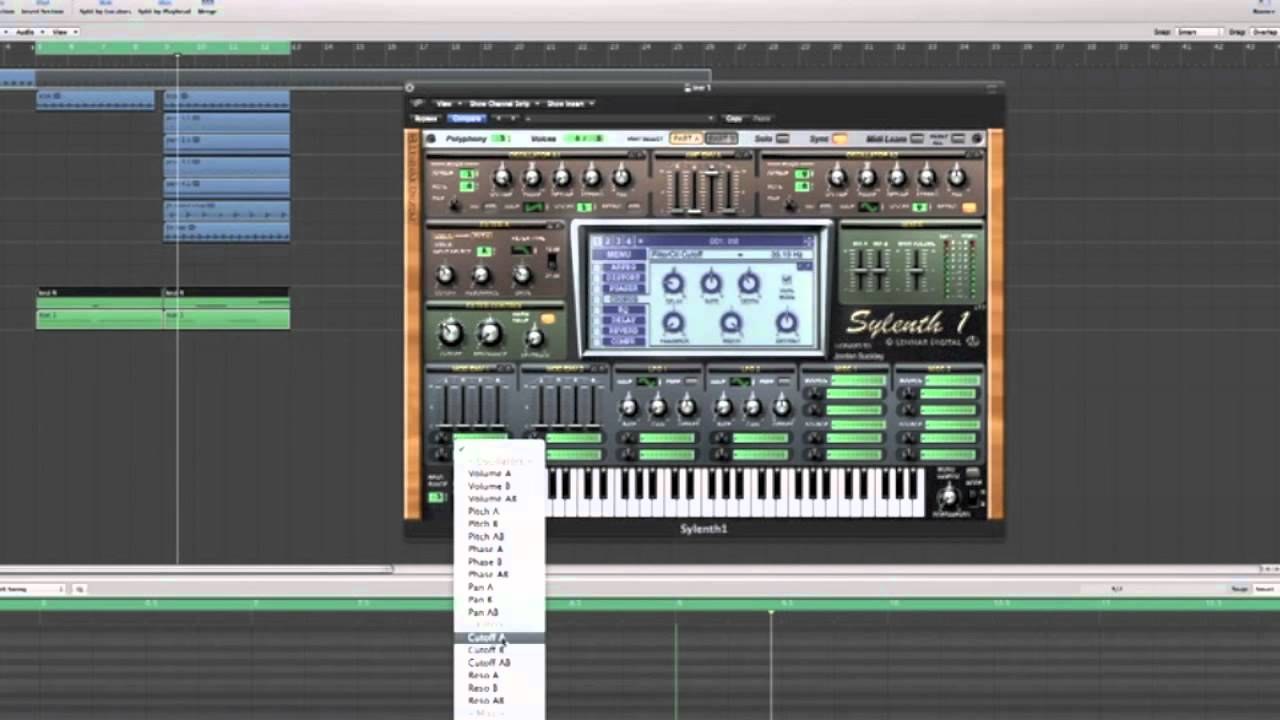1280x720 pixels.
Task: Select the PHASER effect page
Action: [x=619, y=287]
